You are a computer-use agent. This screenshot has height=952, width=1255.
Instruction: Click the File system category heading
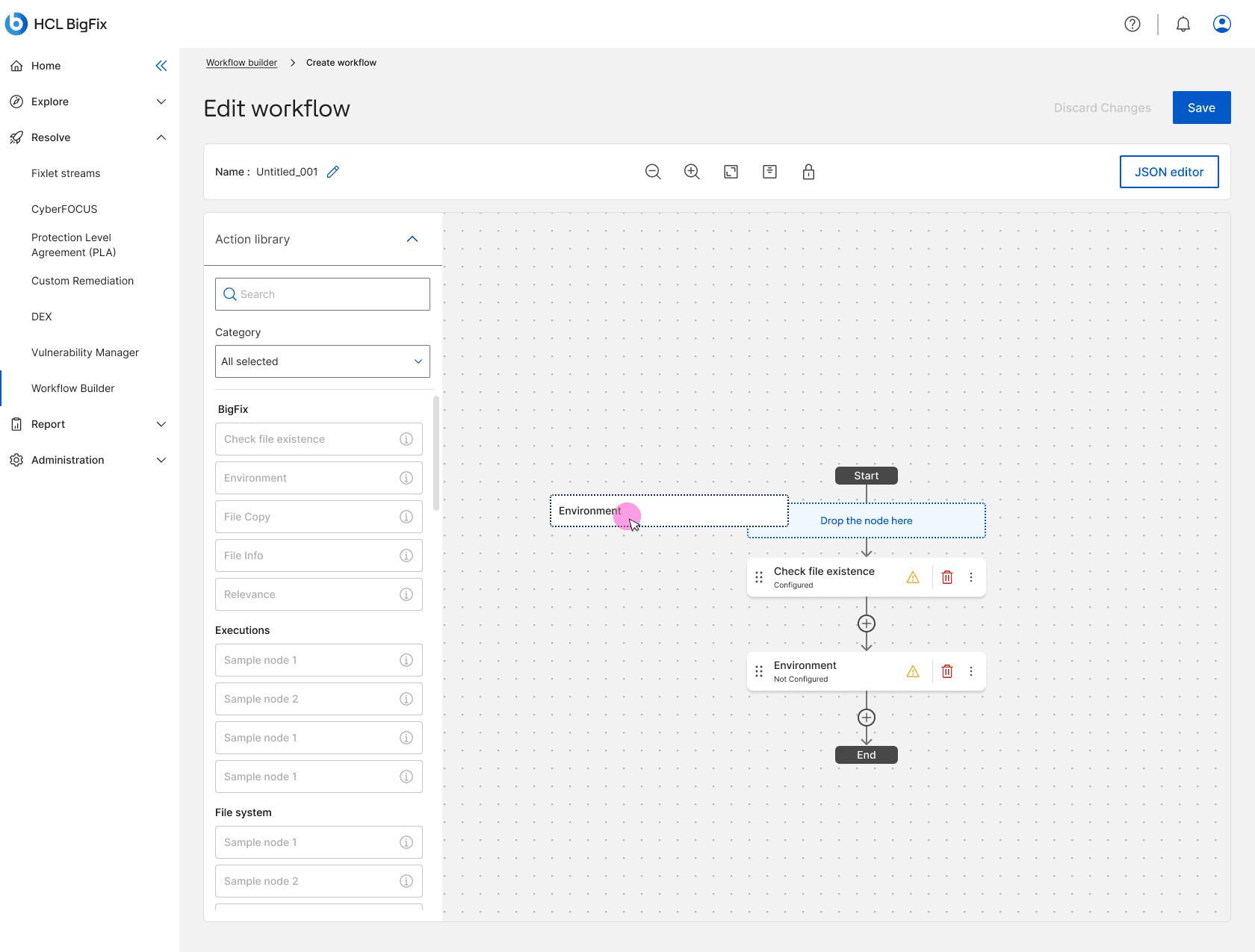244,812
